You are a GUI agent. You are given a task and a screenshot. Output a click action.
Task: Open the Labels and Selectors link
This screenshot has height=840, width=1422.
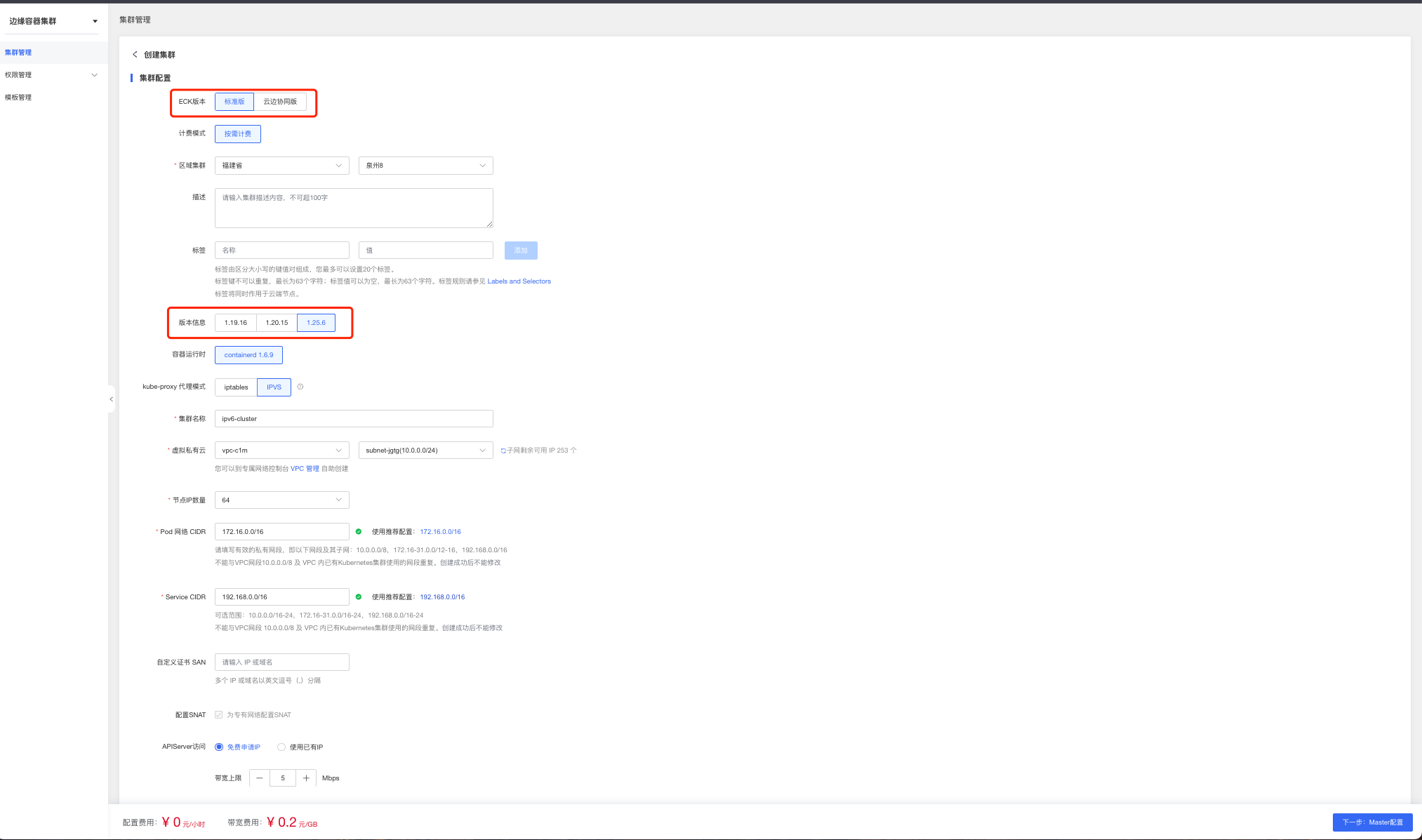(x=519, y=281)
